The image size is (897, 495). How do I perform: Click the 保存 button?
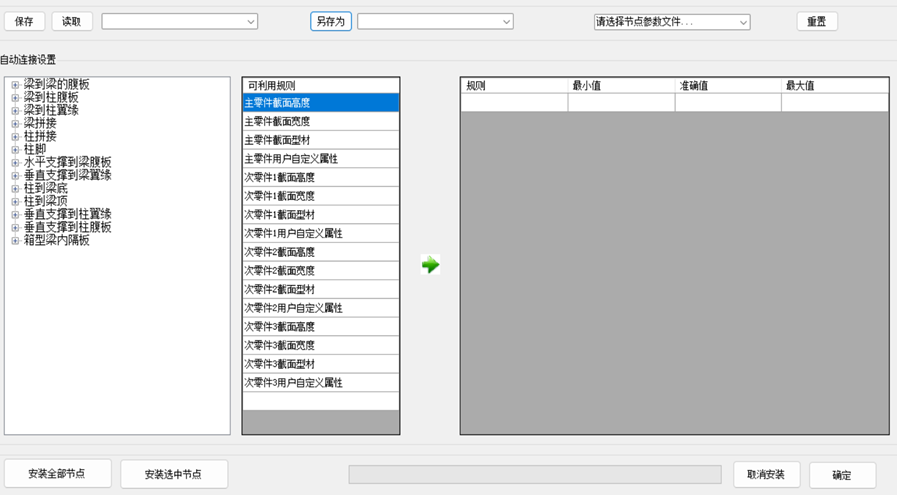(x=23, y=22)
